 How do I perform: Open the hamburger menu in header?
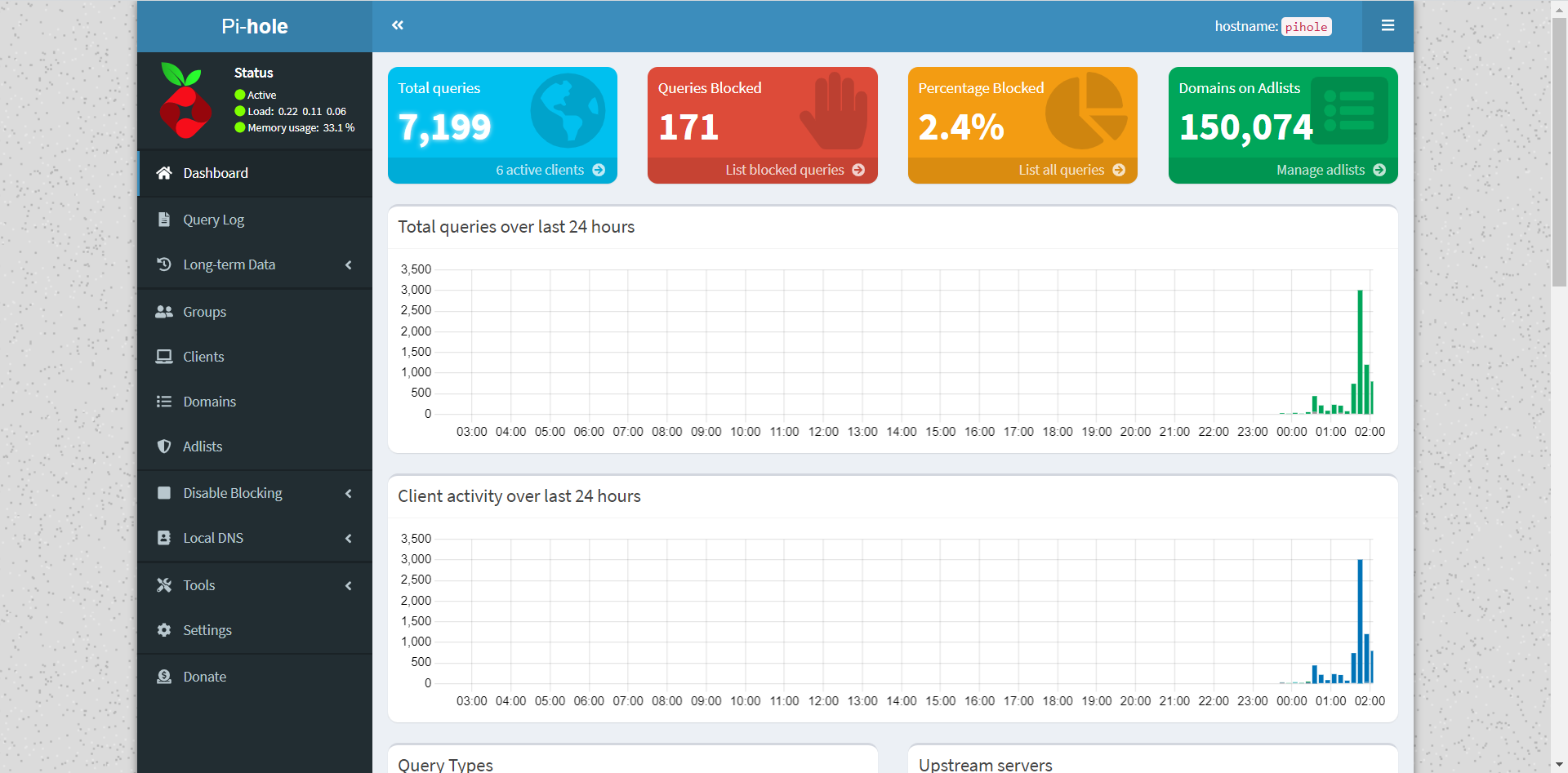point(1388,25)
